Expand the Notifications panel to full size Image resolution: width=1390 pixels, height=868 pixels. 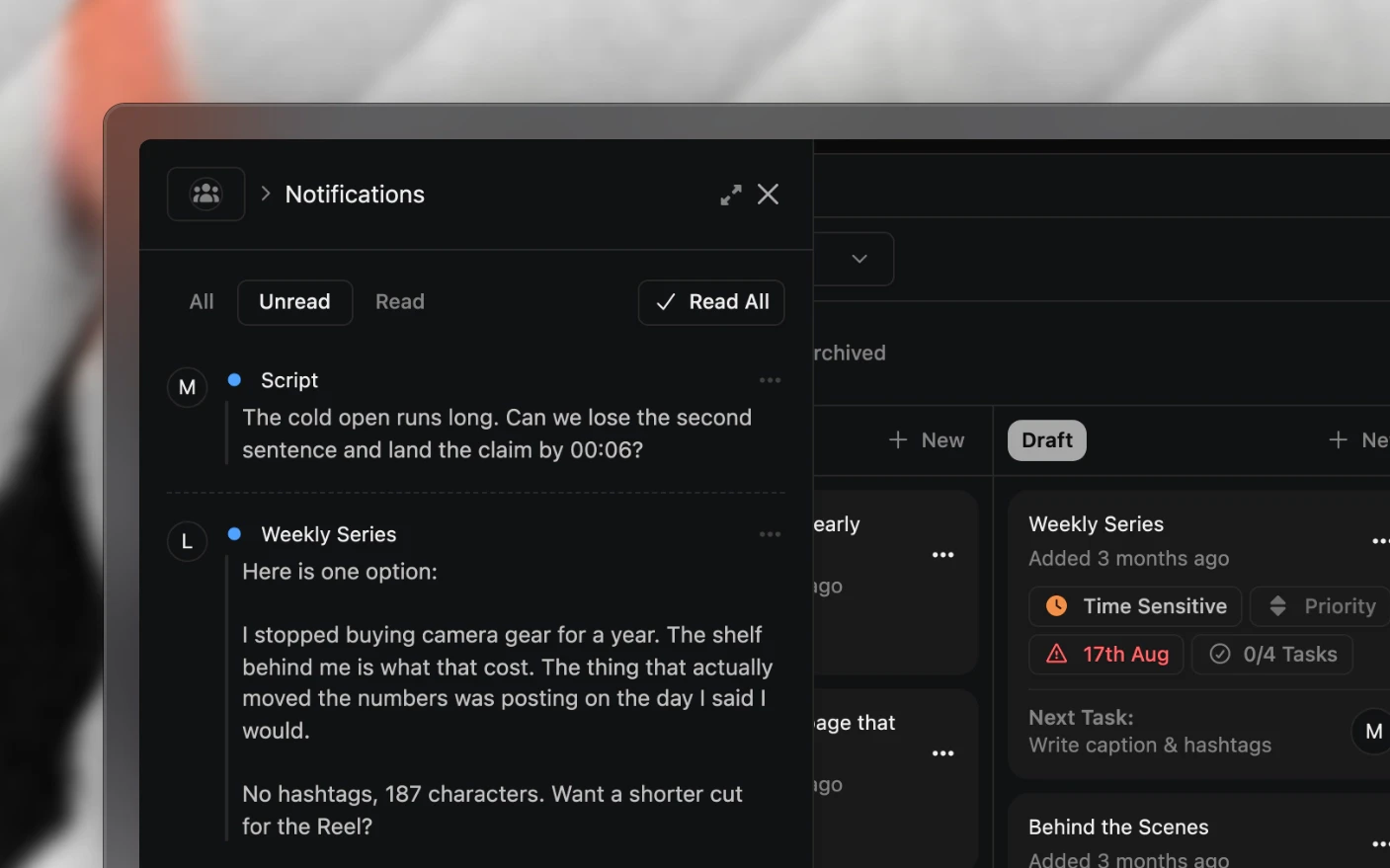point(731,195)
